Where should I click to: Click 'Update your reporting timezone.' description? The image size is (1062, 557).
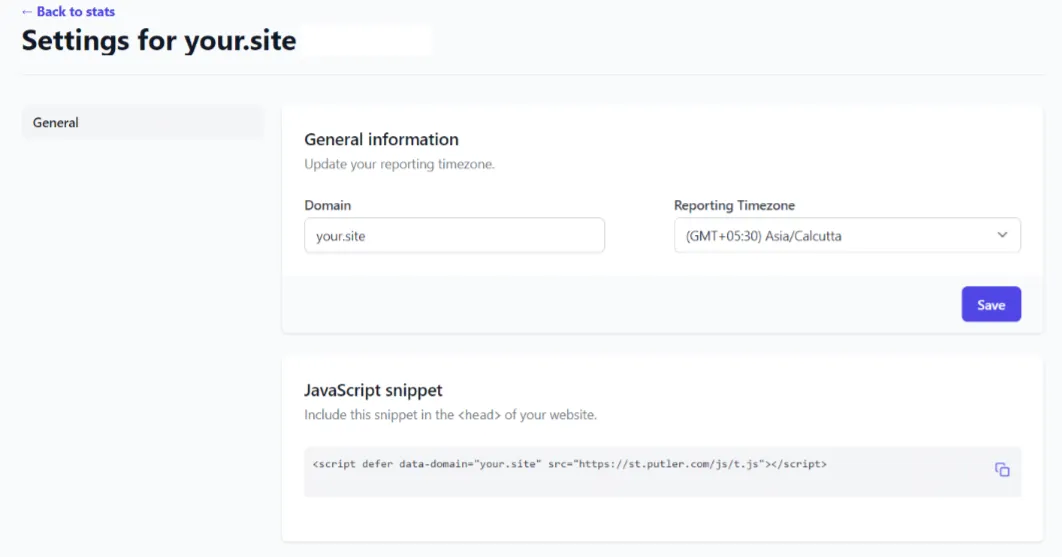click(400, 164)
